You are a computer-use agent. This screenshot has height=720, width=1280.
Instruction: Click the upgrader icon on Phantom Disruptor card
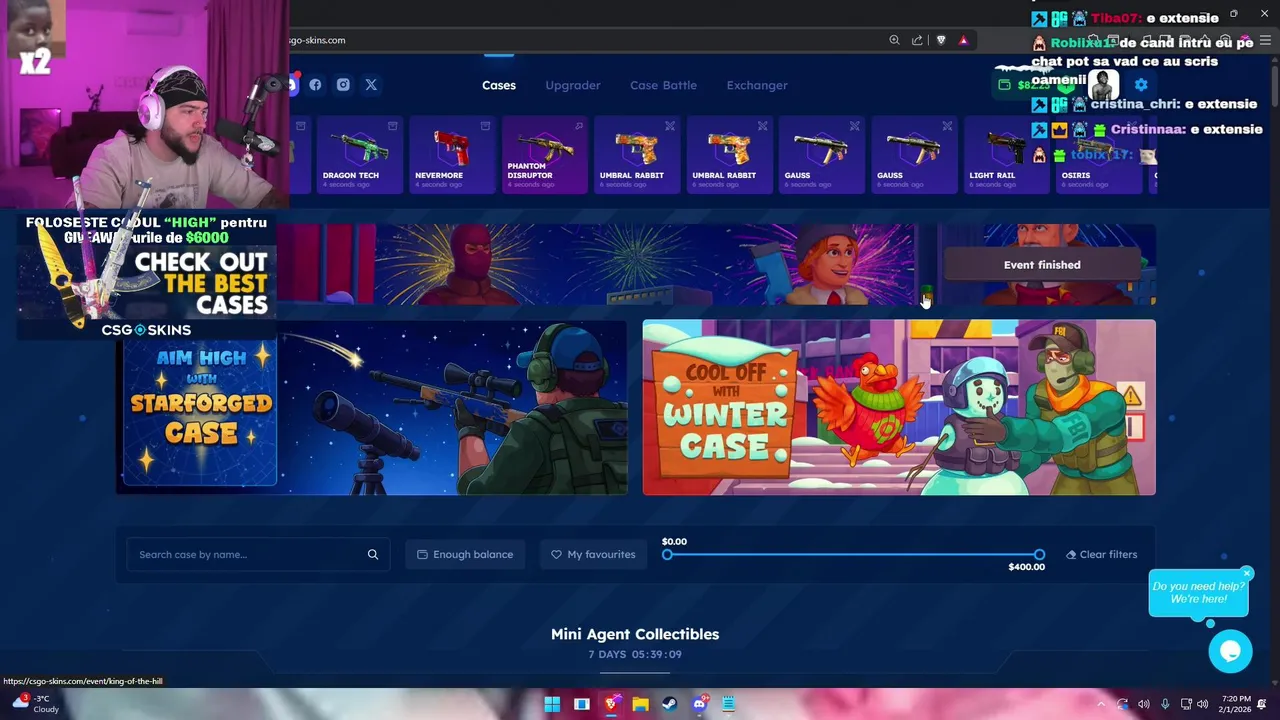click(x=578, y=126)
